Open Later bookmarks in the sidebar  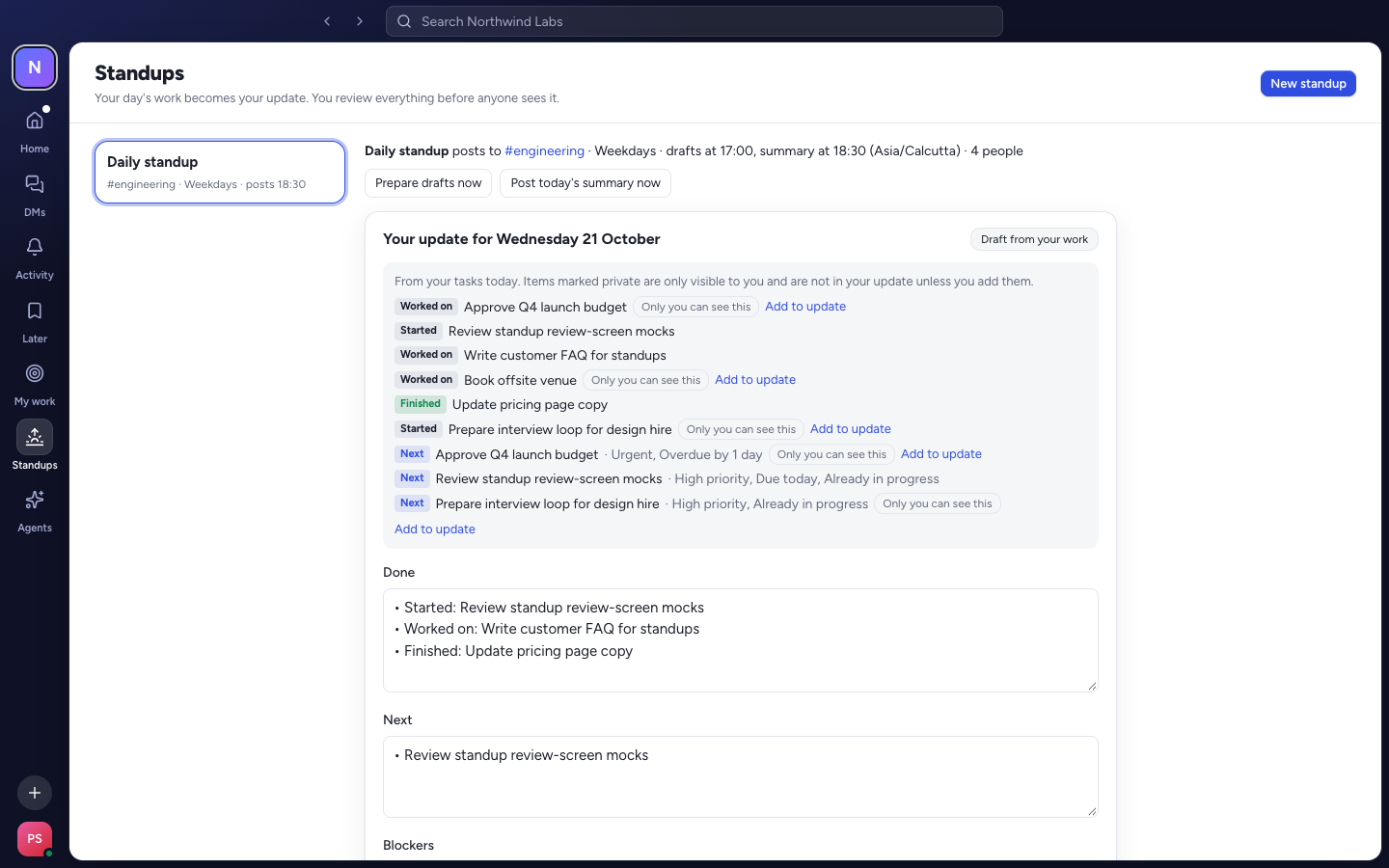35,320
